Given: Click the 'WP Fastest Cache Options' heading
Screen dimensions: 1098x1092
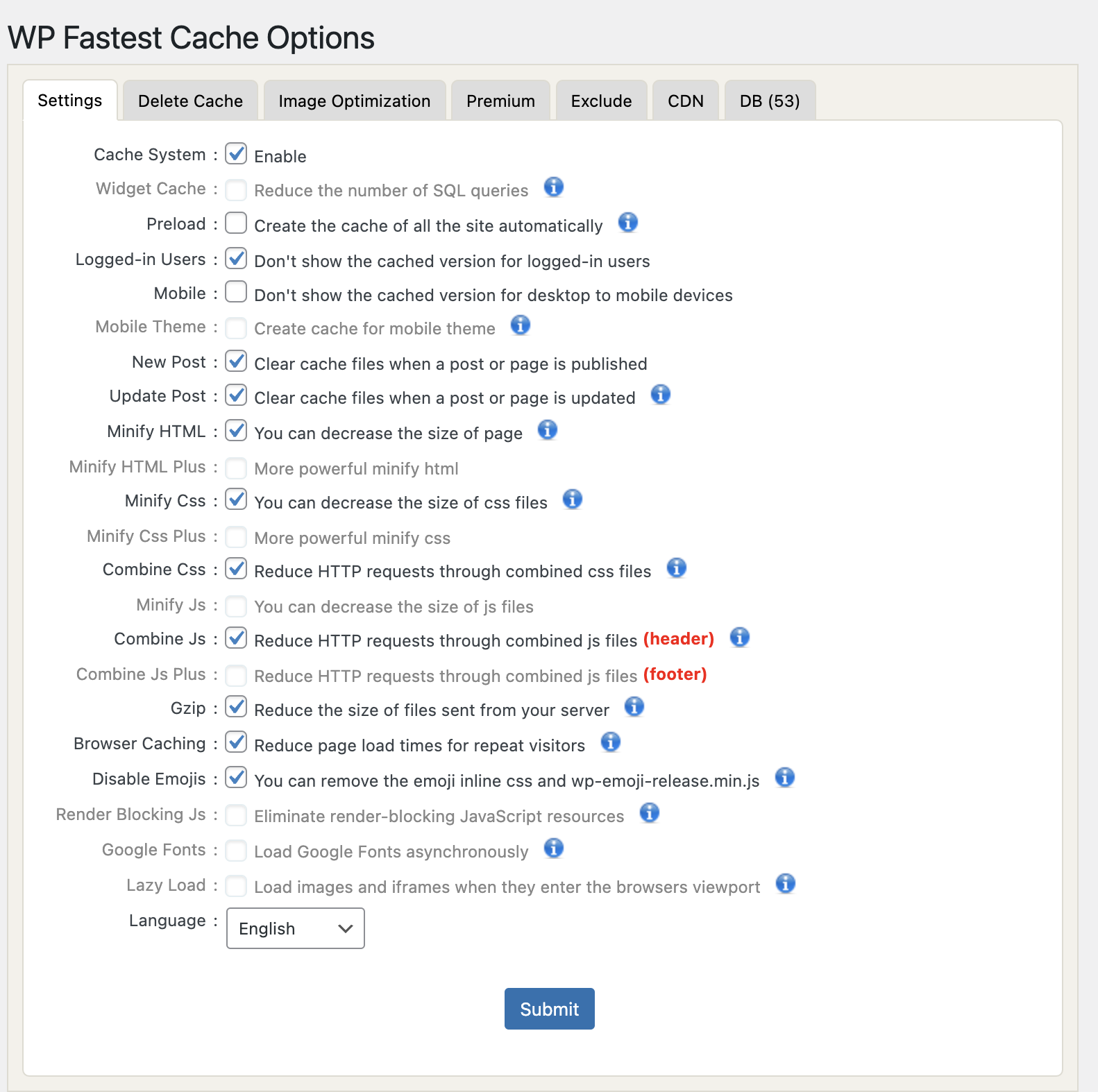Looking at the screenshot, I should pos(192,37).
